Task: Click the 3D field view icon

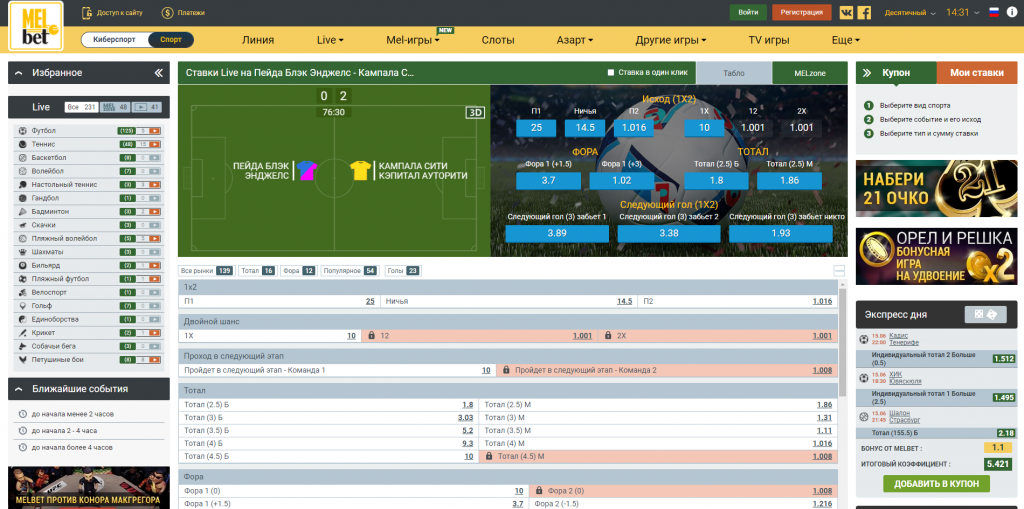Action: pos(475,112)
